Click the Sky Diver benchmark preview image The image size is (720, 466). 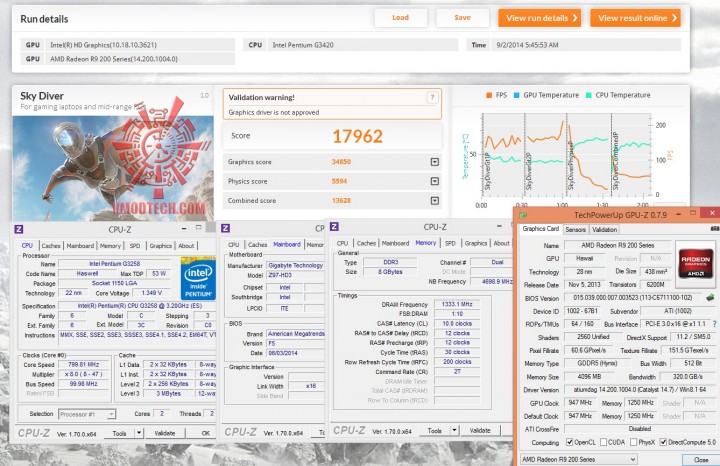coord(113,168)
